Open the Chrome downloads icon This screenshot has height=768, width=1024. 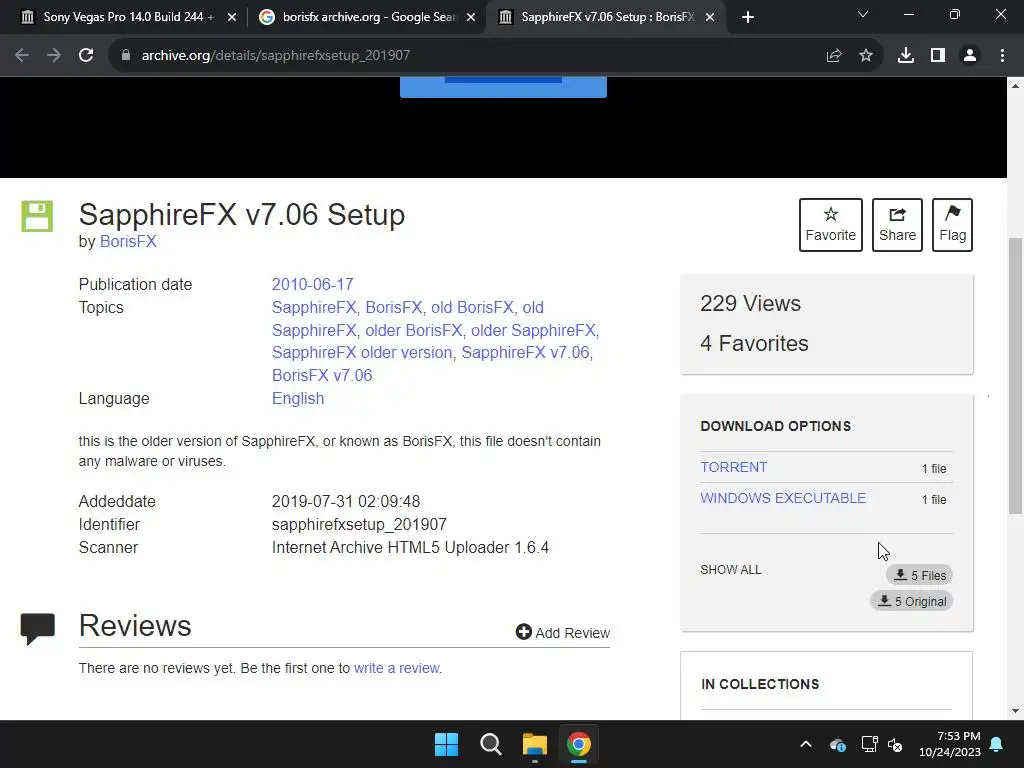[906, 56]
